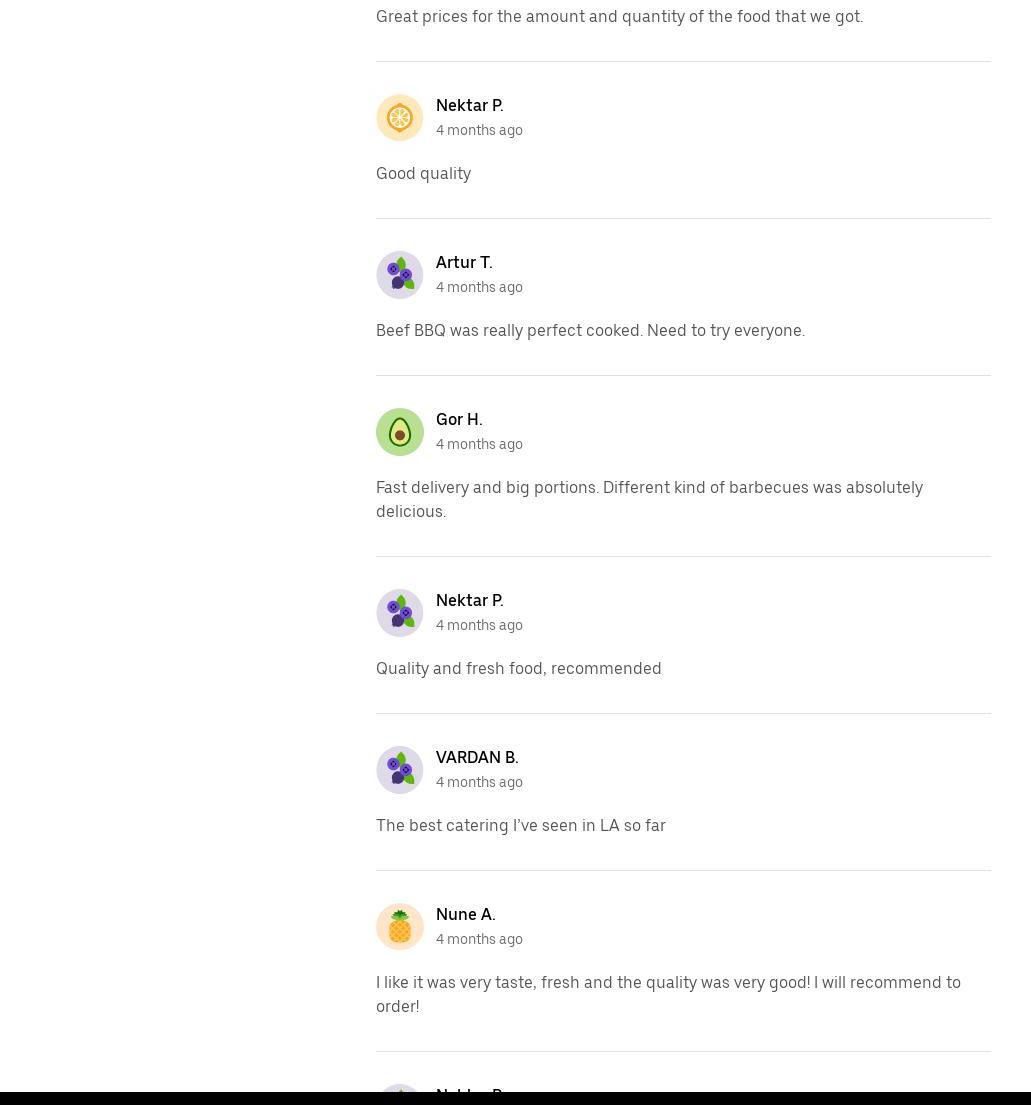
Task: Open Gor H.'s reviewer name
Action: point(459,419)
